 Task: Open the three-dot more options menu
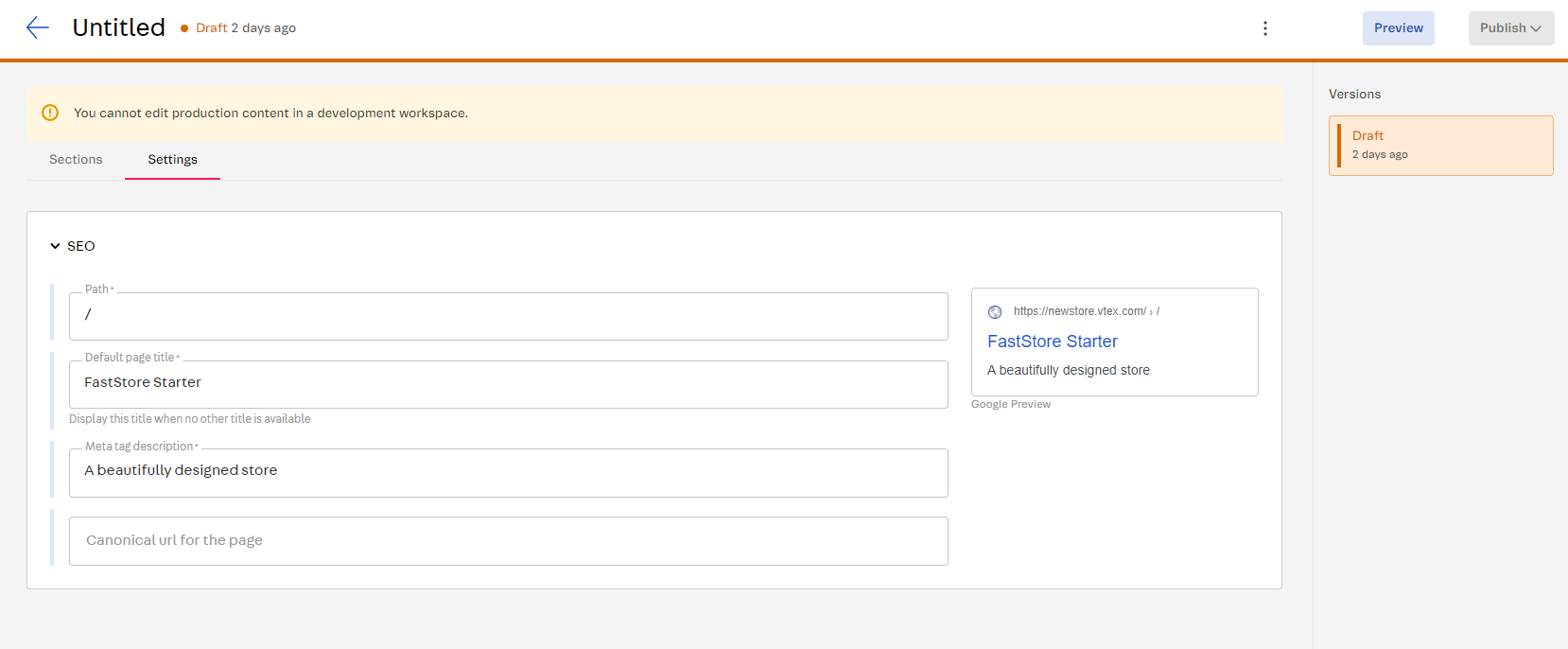pos(1265,28)
